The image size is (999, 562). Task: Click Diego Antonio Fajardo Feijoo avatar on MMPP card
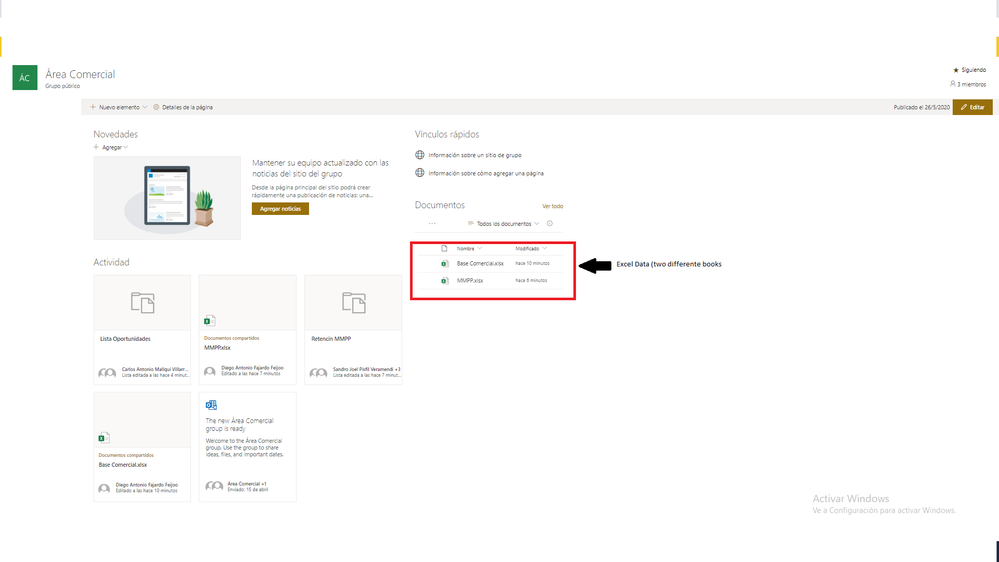point(210,371)
